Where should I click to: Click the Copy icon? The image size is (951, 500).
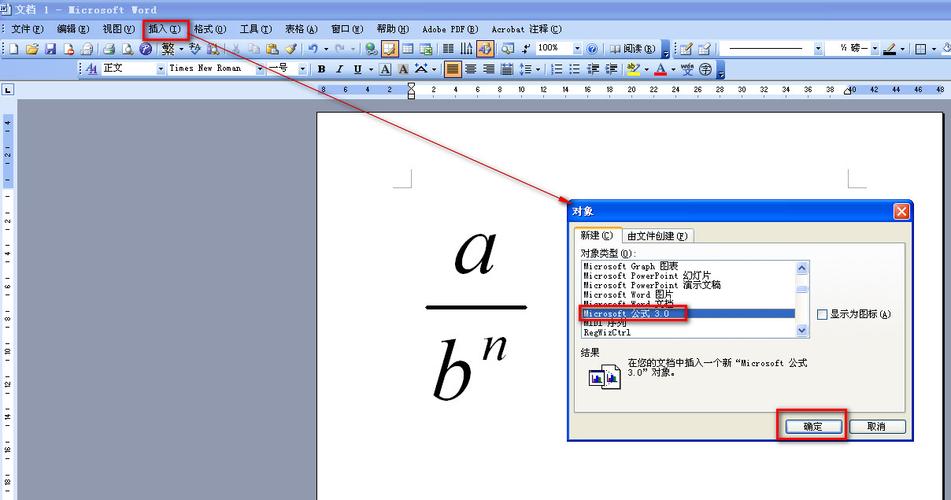254,49
